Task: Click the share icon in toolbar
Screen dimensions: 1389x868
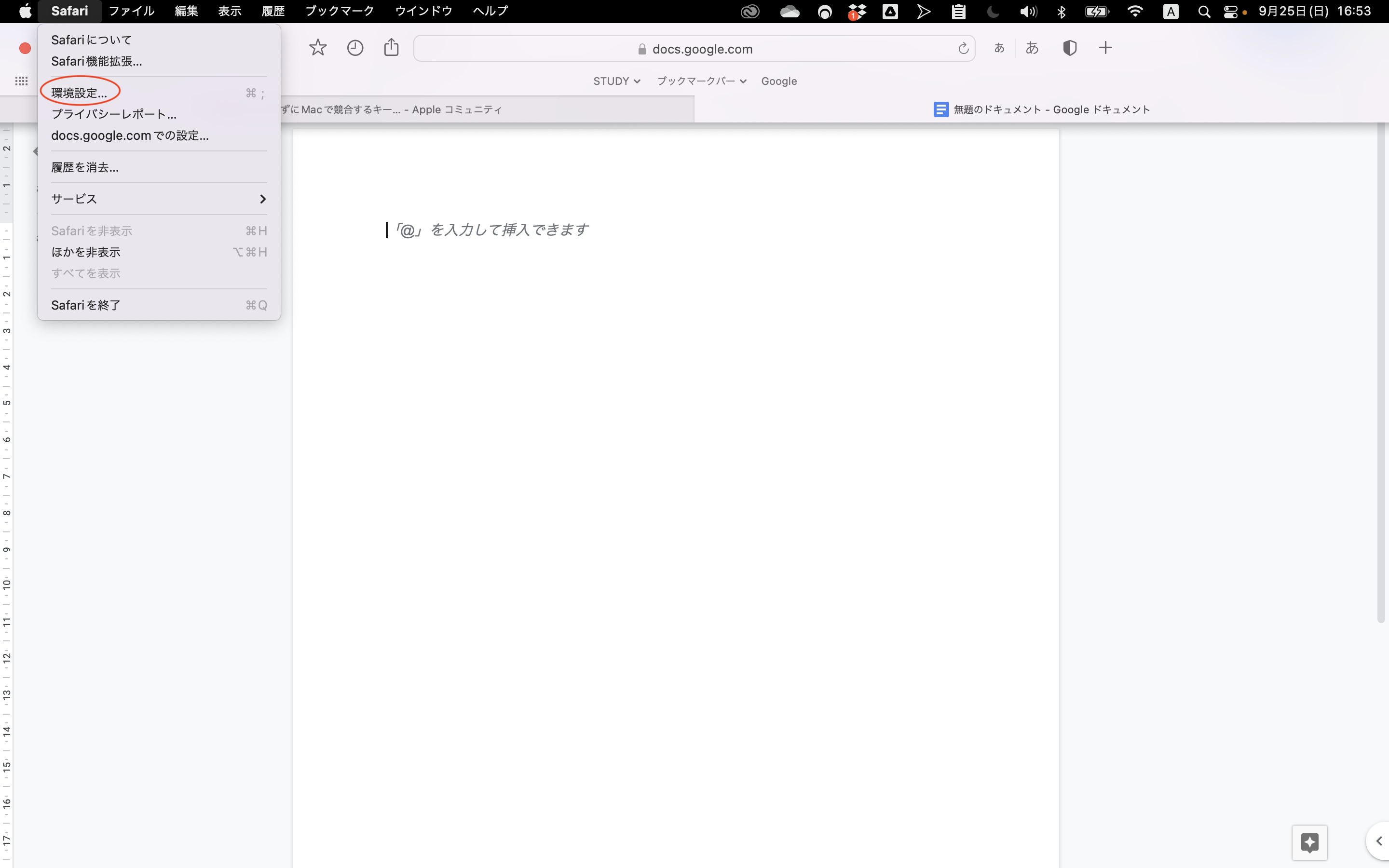Action: [392, 48]
